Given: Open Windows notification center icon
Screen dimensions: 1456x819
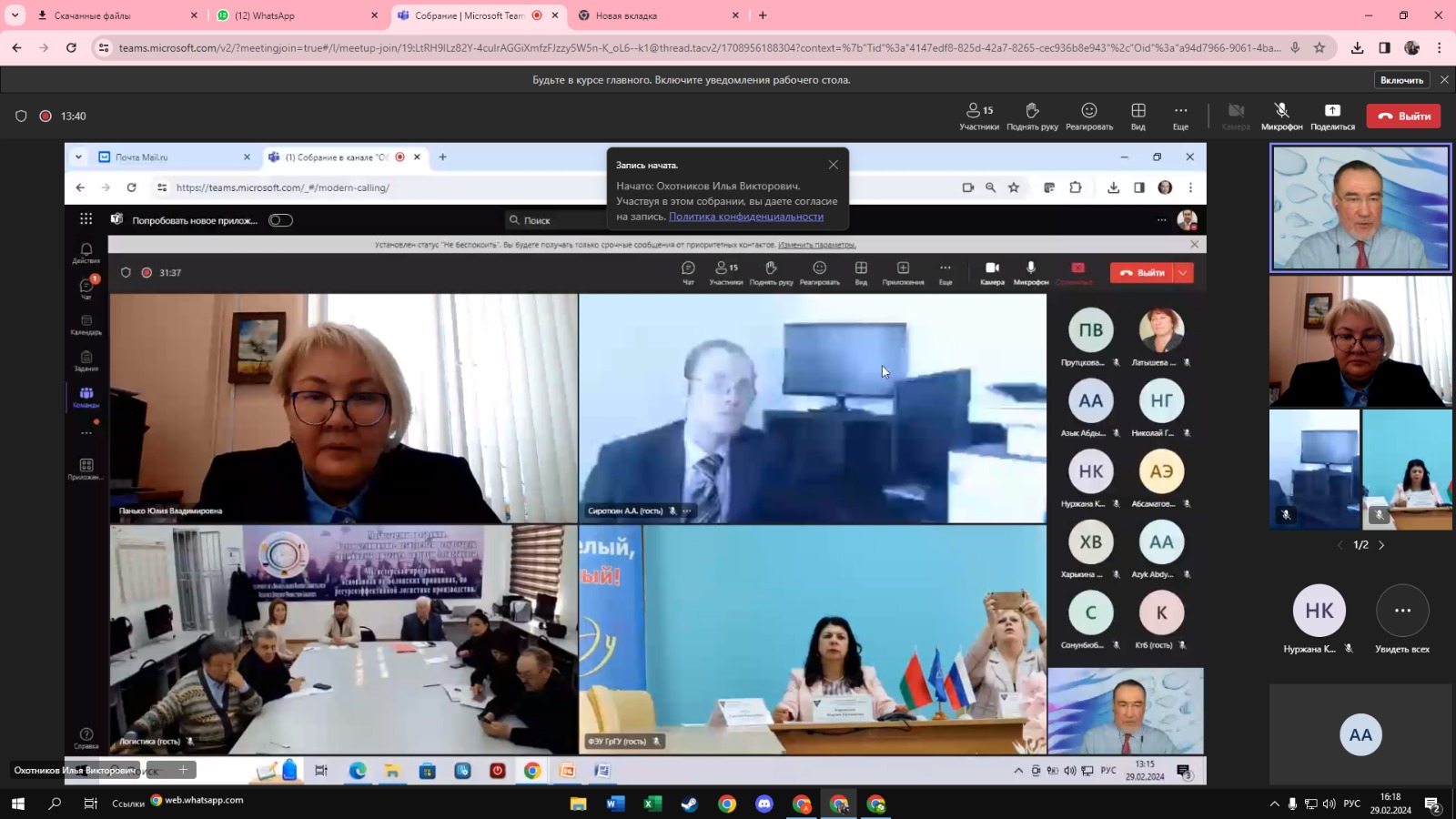Looking at the screenshot, I should click(1431, 804).
